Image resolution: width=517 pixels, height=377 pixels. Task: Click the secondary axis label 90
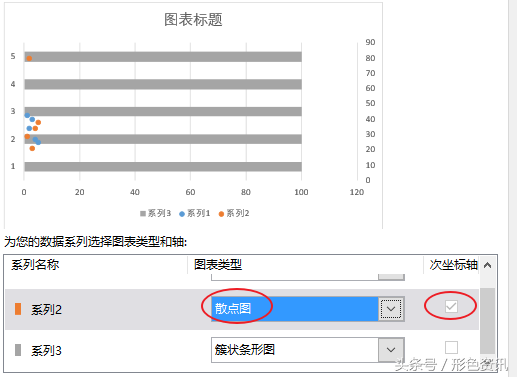click(370, 42)
